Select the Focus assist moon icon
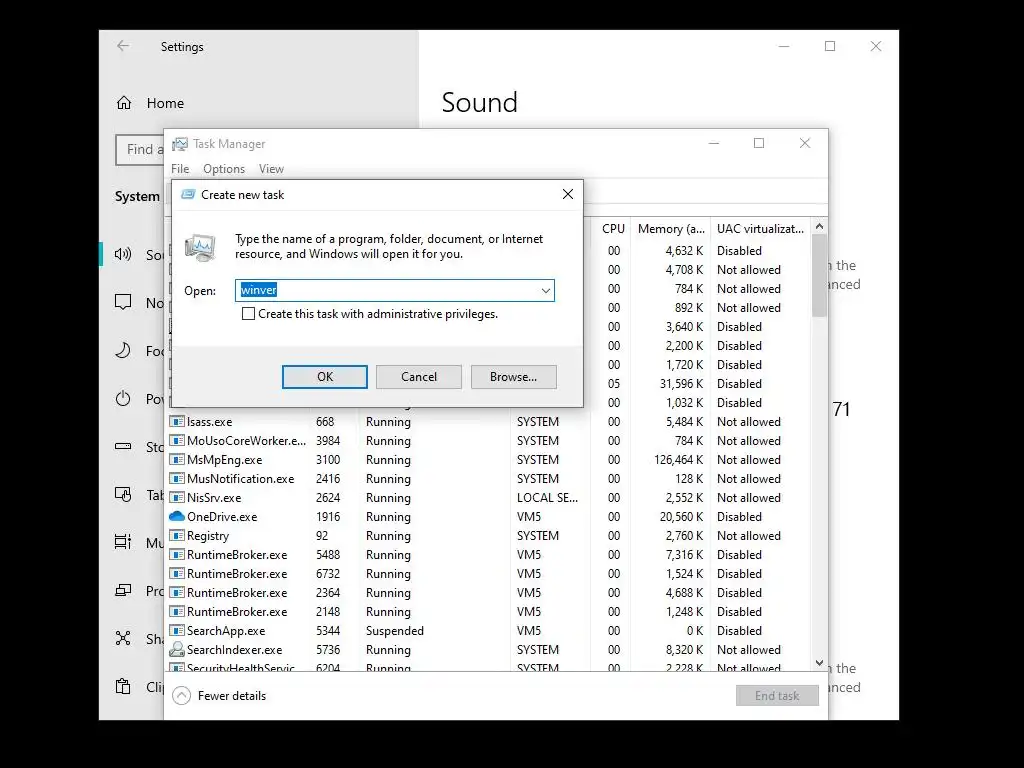Image resolution: width=1024 pixels, height=768 pixels. tap(123, 350)
